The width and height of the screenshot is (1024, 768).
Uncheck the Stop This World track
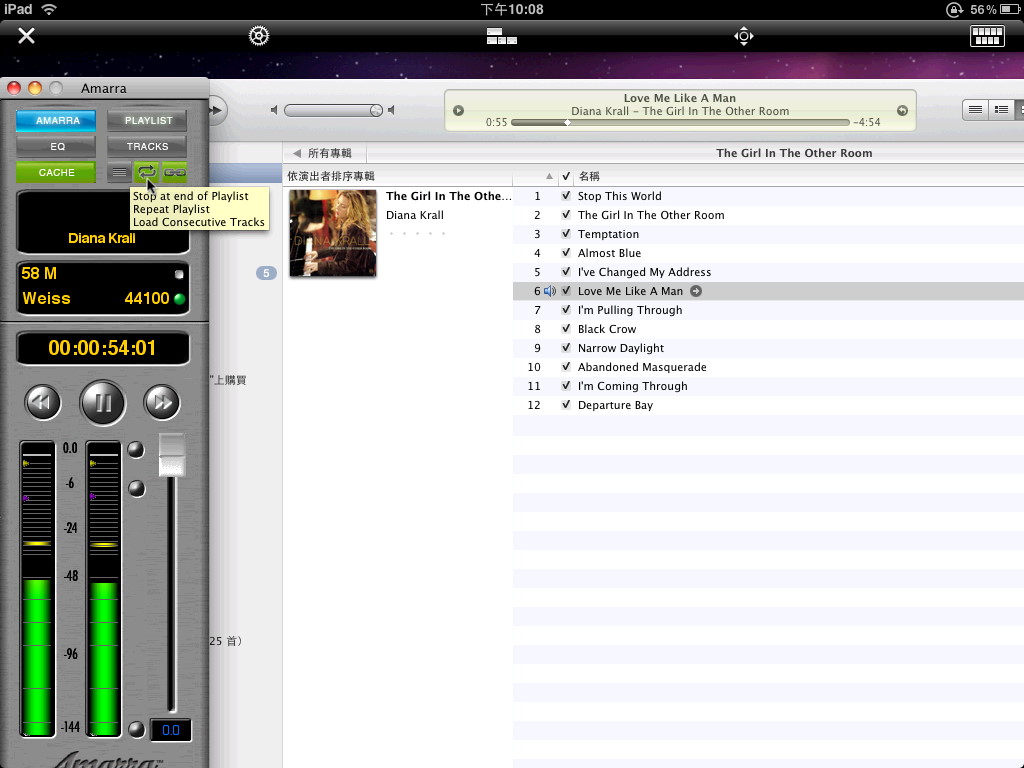pos(566,196)
